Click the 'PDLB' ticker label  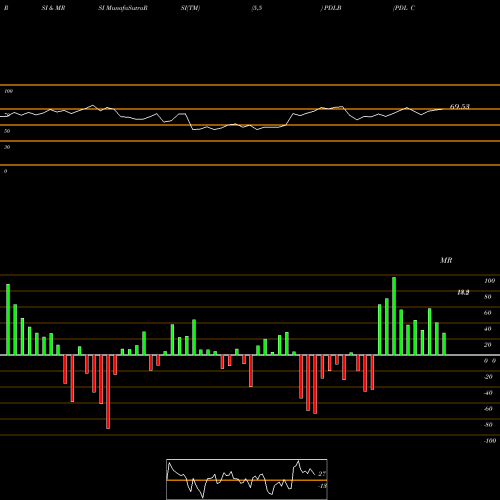[332, 8]
